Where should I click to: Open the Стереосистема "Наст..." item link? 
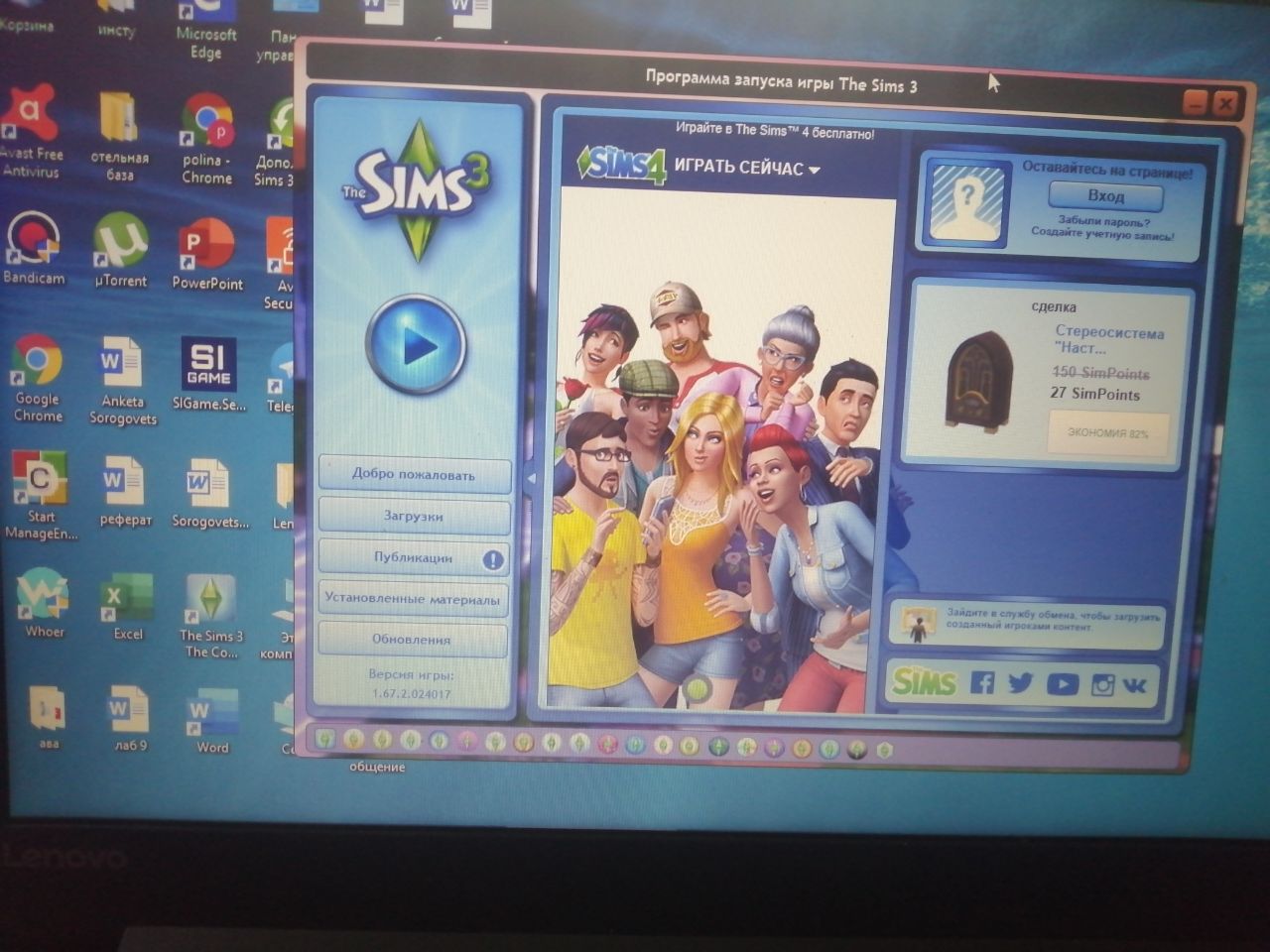point(1109,340)
